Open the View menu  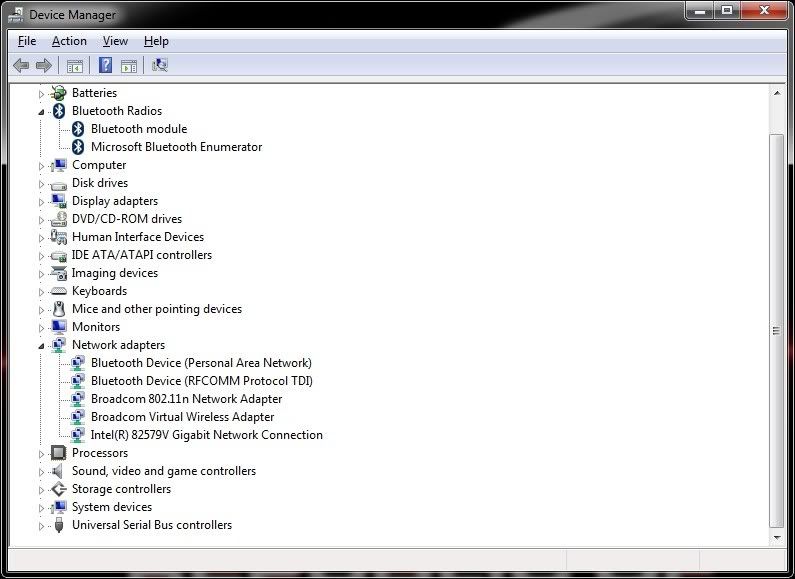115,41
